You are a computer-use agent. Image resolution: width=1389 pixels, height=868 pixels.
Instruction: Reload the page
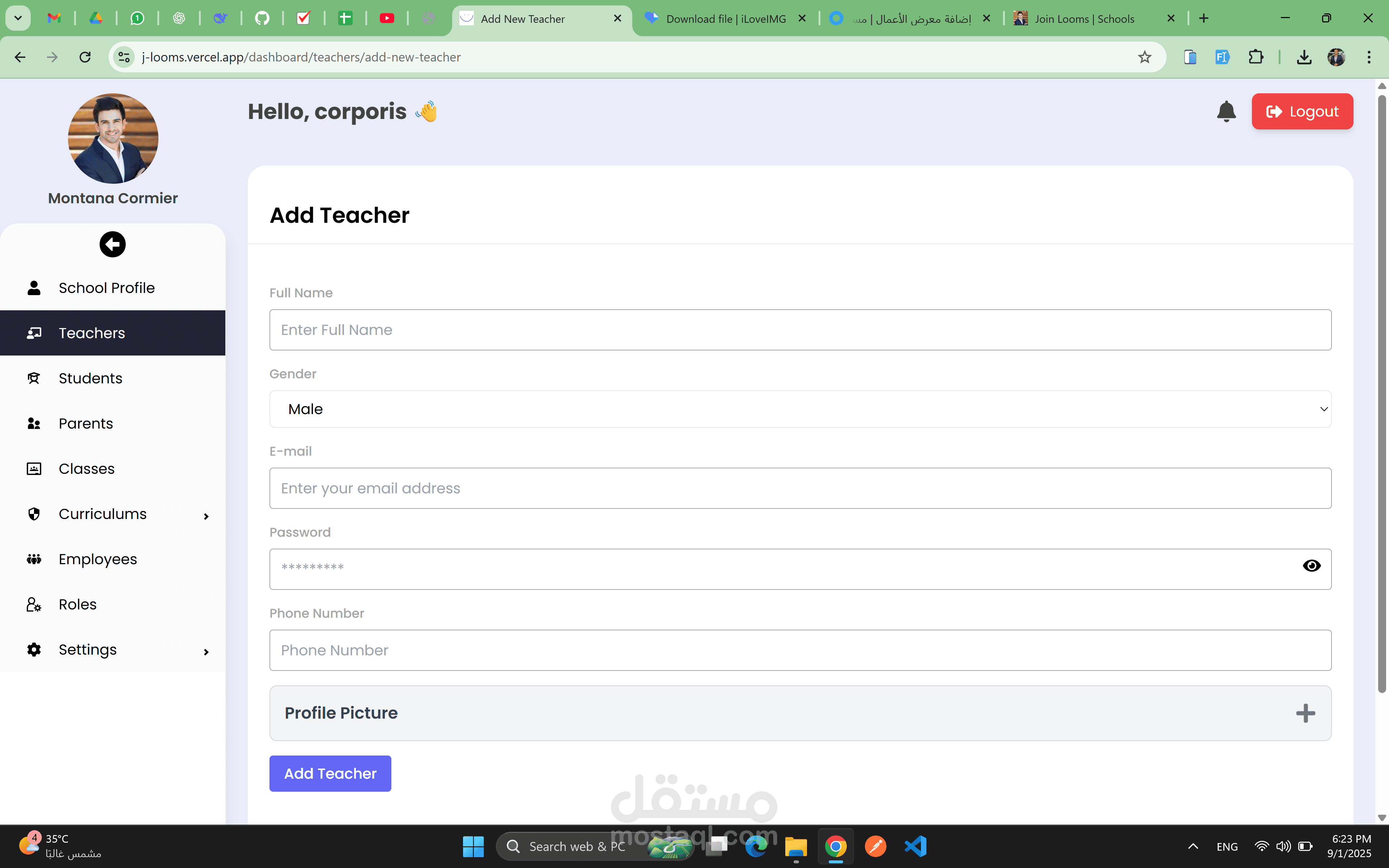tap(85, 57)
